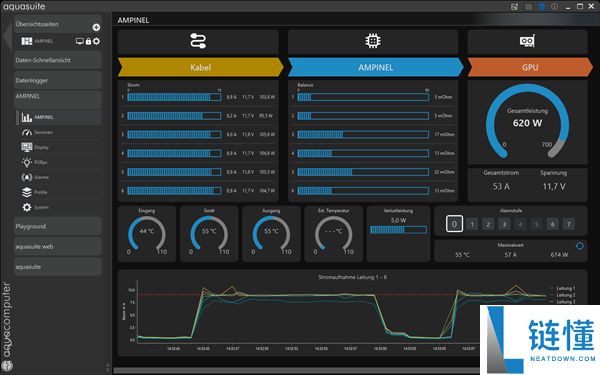
Task: Click the chip icon above AMPINEL banner
Action: point(373,41)
